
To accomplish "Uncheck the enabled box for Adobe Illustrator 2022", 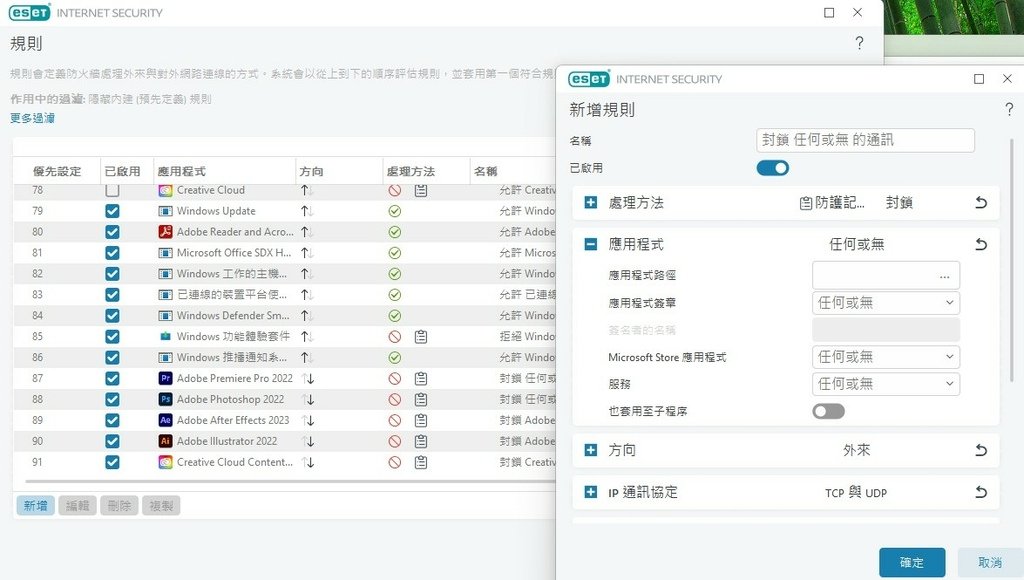I will (x=112, y=441).
